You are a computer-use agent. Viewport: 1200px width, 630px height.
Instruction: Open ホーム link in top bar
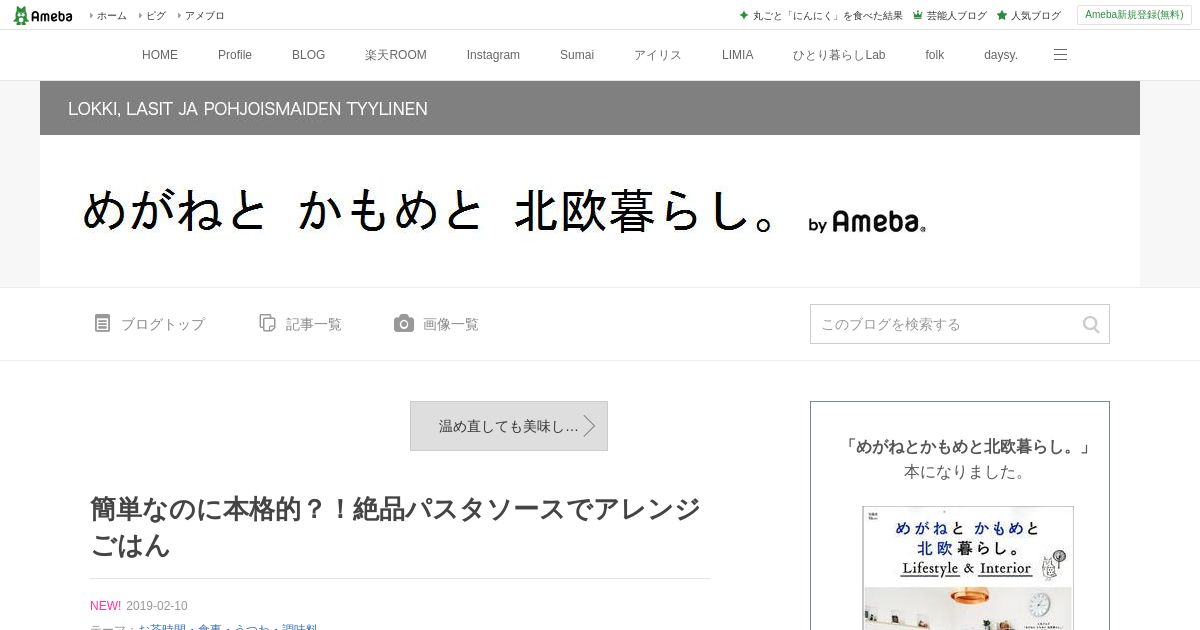click(112, 16)
